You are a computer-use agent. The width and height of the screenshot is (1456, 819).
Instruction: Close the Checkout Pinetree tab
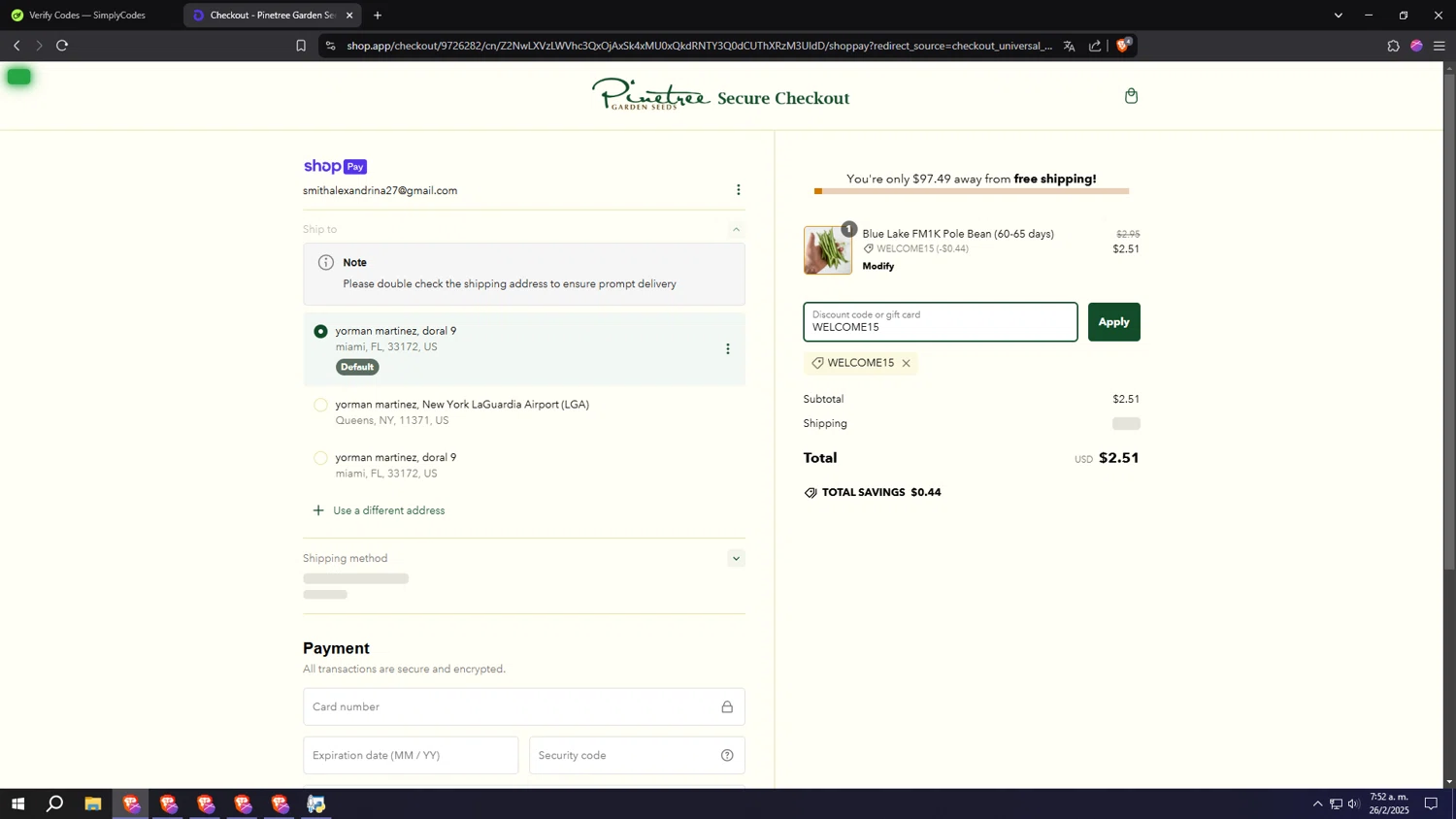click(349, 16)
